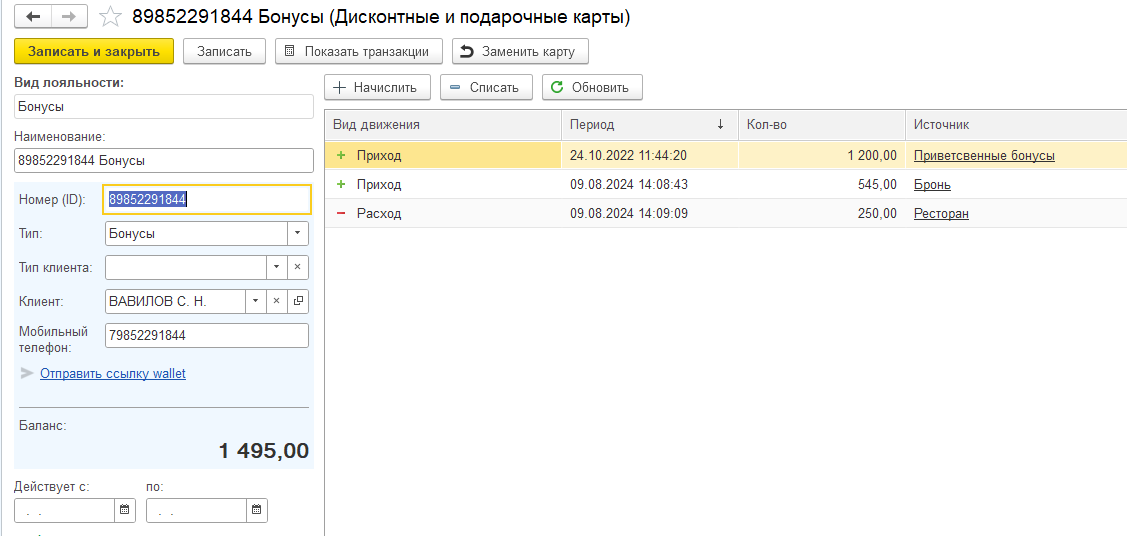Open calendar for 'Действует с' date

125,510
